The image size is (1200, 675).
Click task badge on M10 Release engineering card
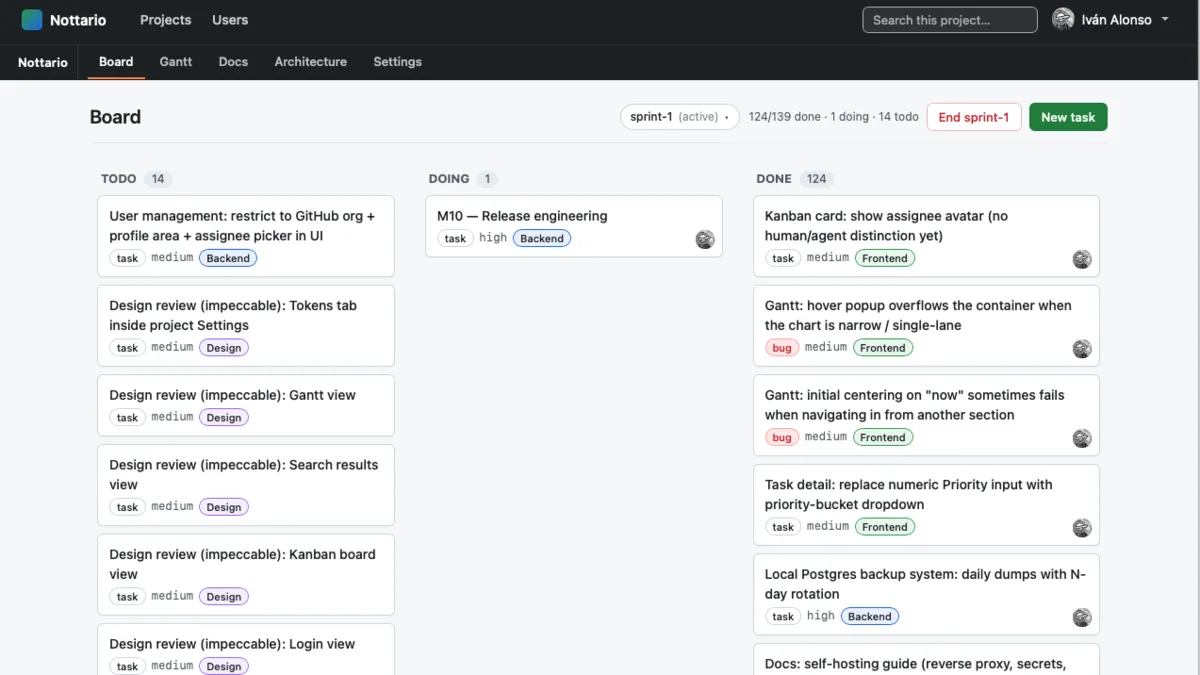point(455,239)
